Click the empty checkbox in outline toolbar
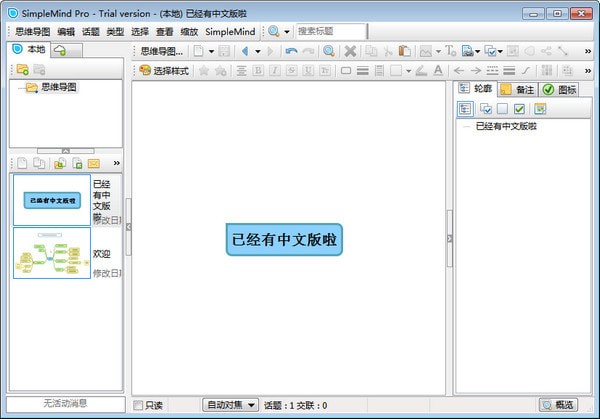Image resolution: width=600 pixels, height=419 pixels. click(x=502, y=109)
